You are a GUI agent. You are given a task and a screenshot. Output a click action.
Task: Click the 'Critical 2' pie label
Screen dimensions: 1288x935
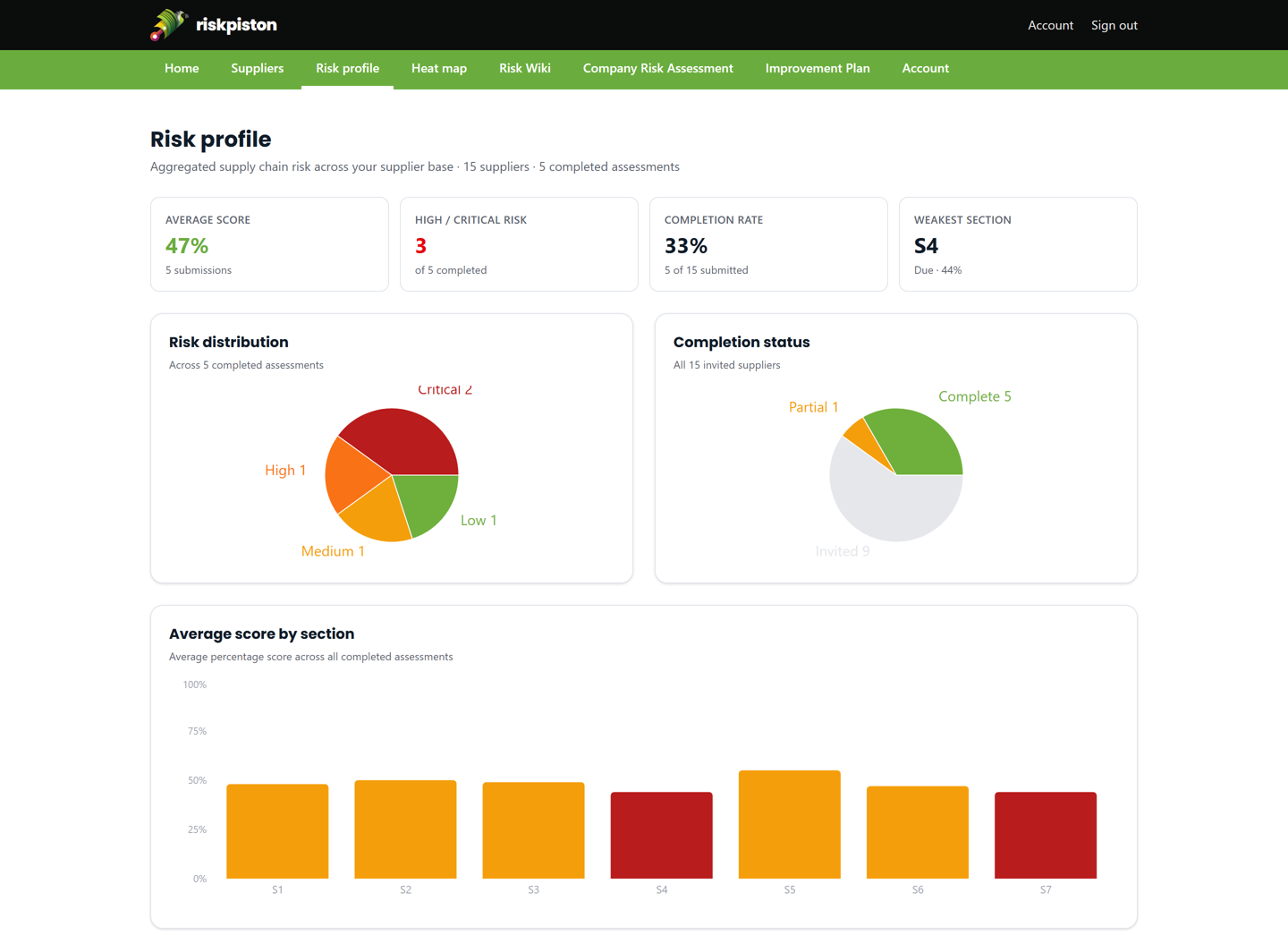(445, 389)
